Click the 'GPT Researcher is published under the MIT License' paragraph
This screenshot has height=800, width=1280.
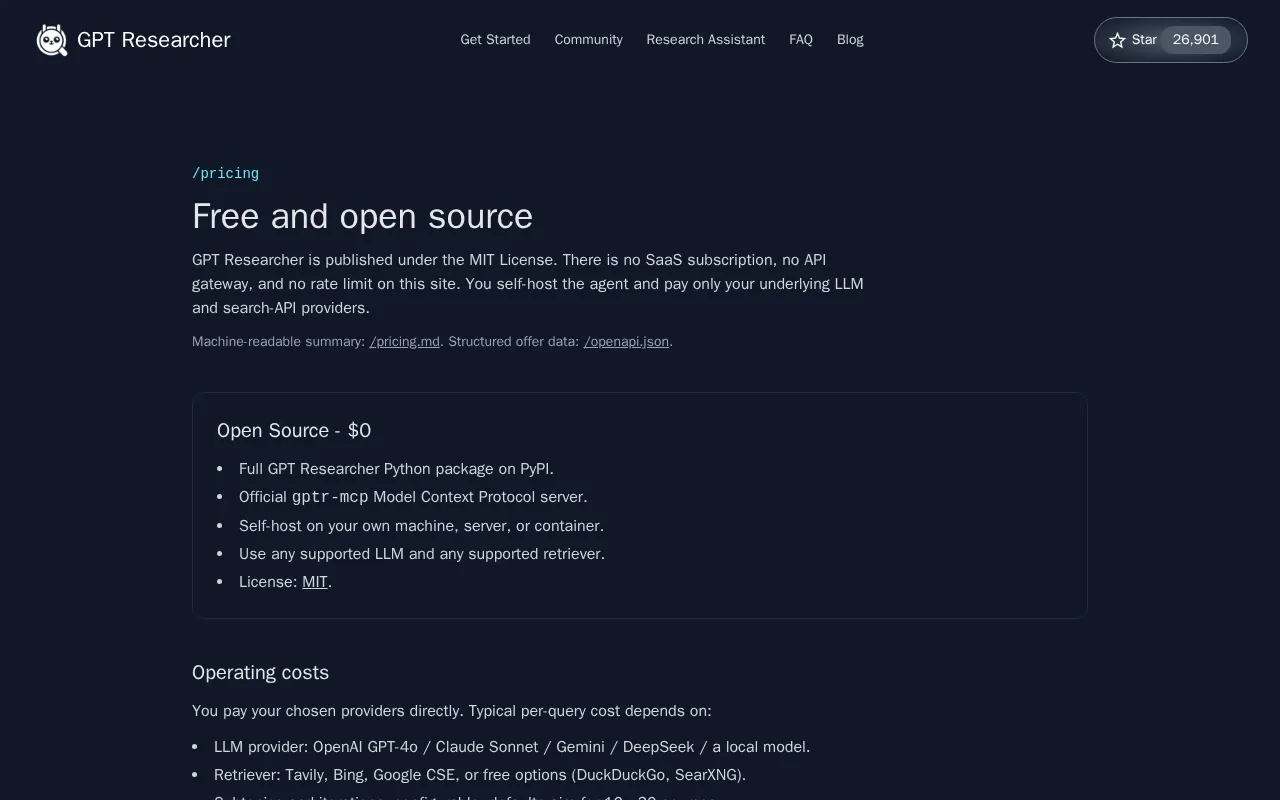tap(528, 284)
